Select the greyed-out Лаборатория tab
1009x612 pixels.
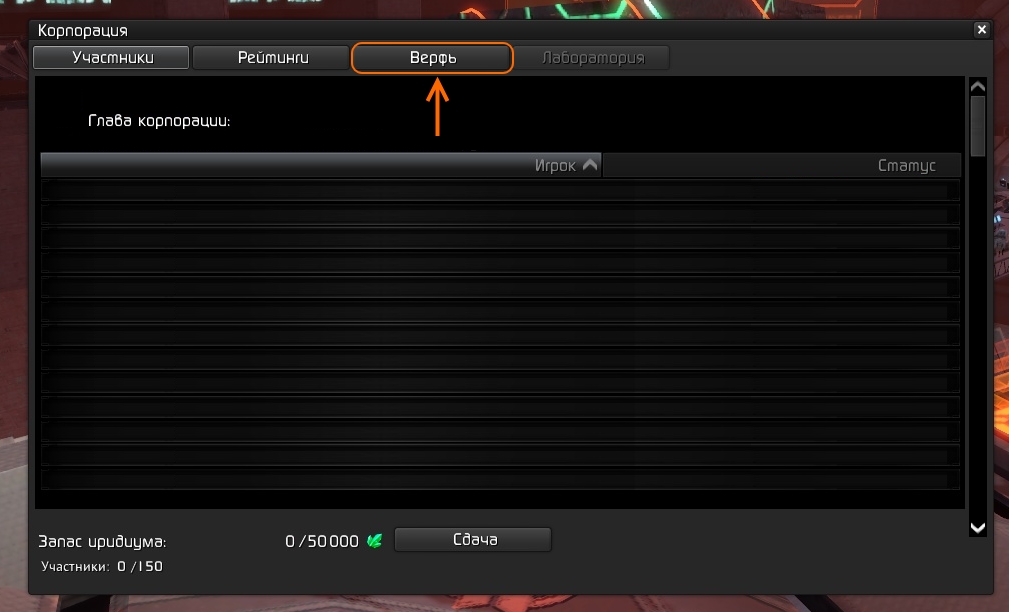pyautogui.click(x=592, y=58)
